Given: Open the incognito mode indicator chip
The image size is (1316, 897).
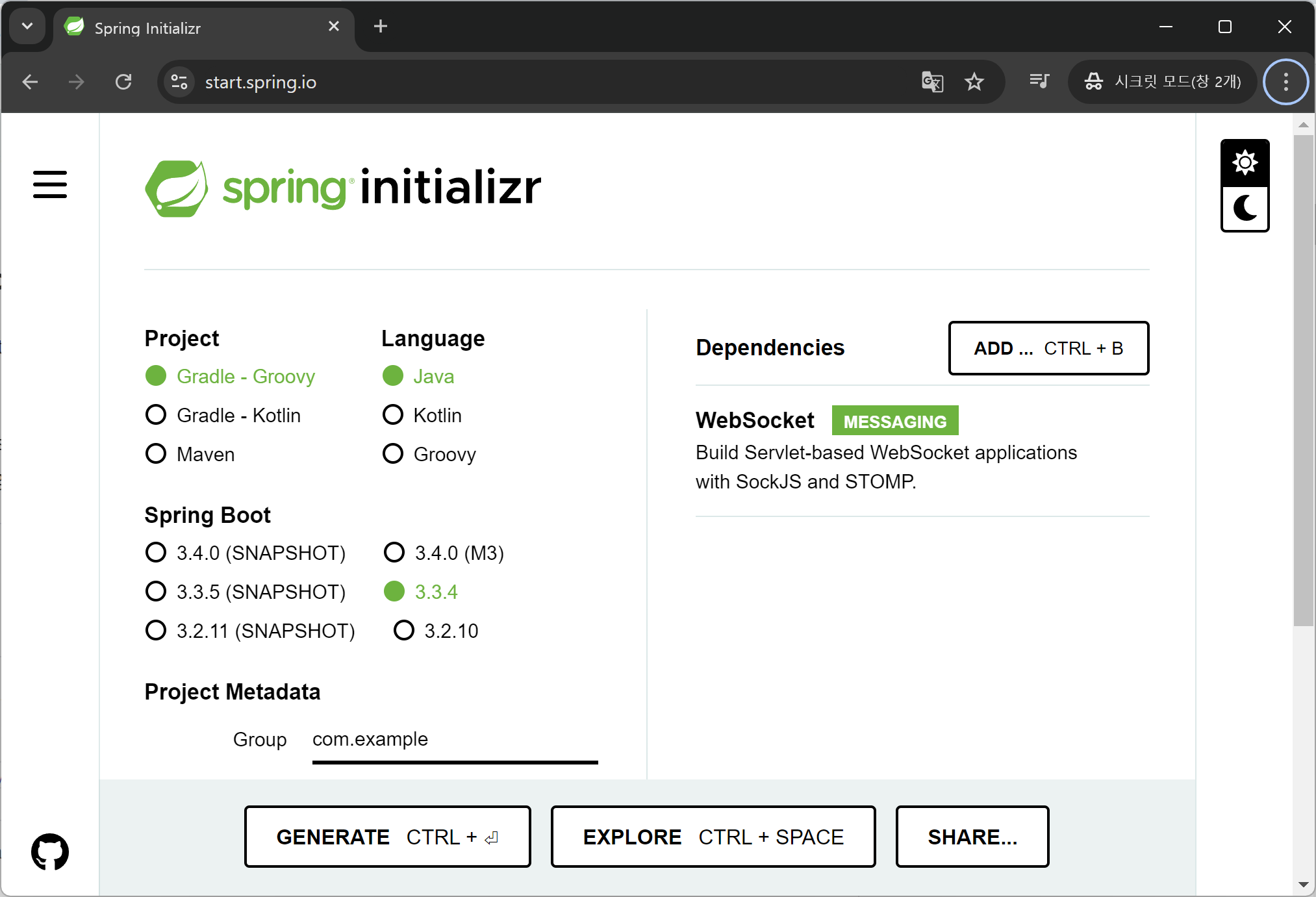Looking at the screenshot, I should 1163,82.
